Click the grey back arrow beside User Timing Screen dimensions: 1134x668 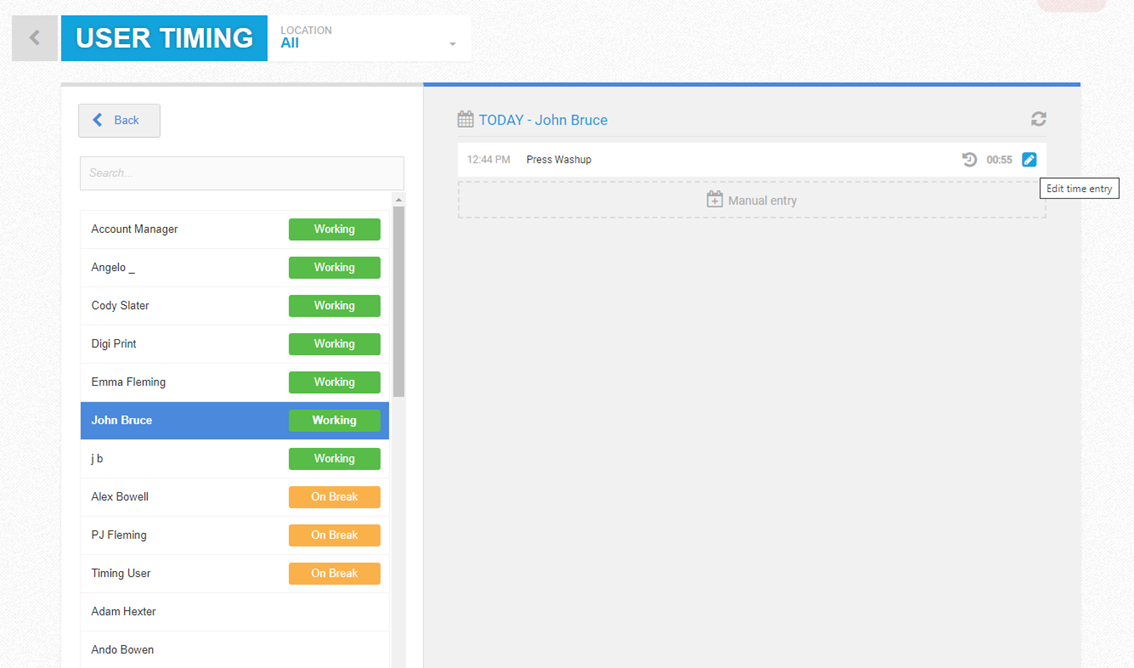point(35,38)
